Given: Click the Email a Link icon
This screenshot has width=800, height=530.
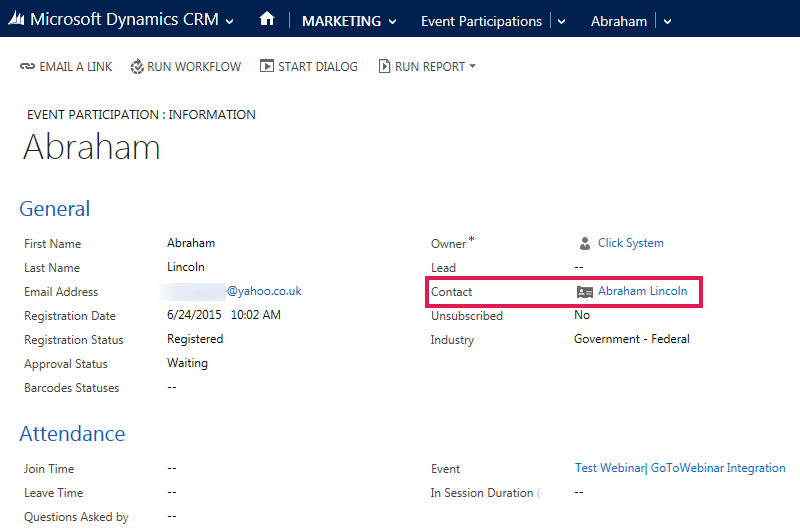Looking at the screenshot, I should 27,67.
